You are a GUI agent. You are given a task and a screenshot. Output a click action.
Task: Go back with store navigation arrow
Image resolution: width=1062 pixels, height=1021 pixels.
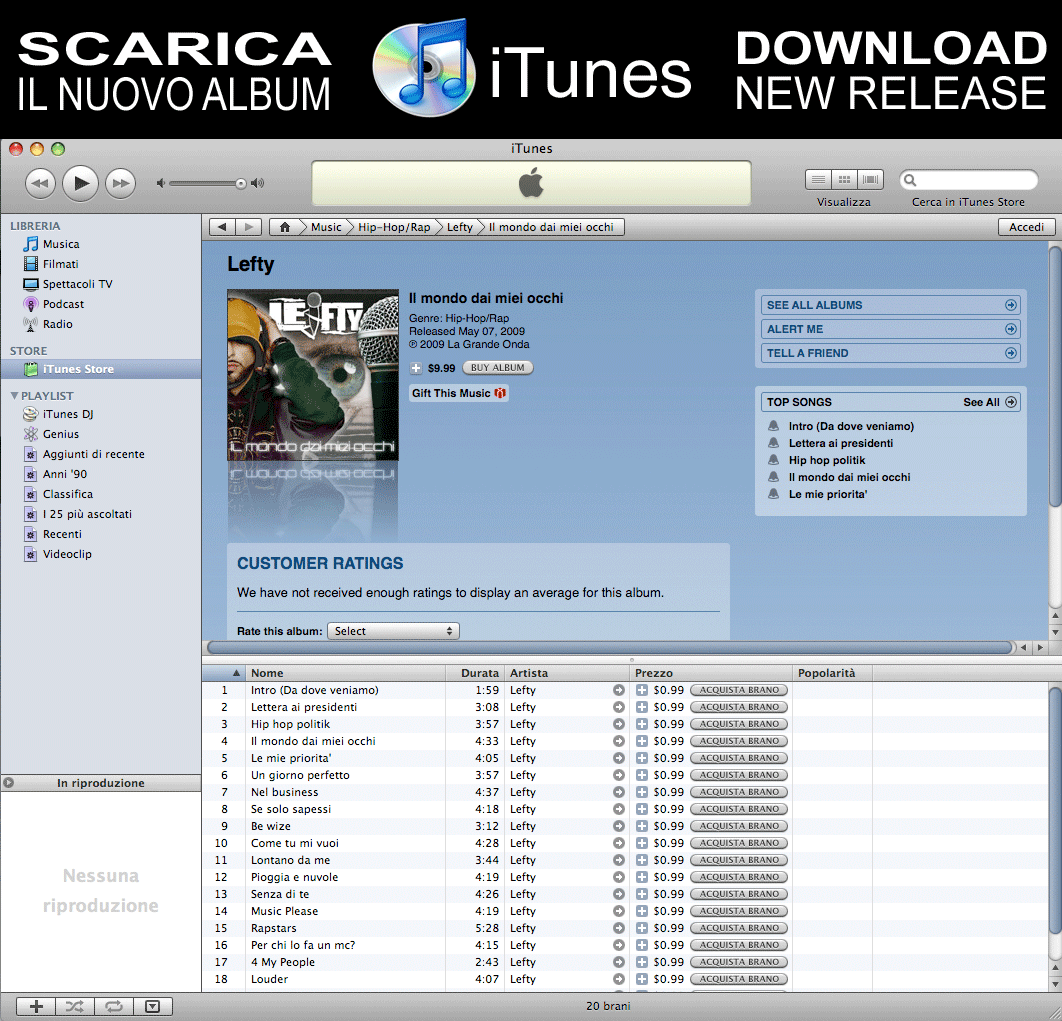point(222,227)
